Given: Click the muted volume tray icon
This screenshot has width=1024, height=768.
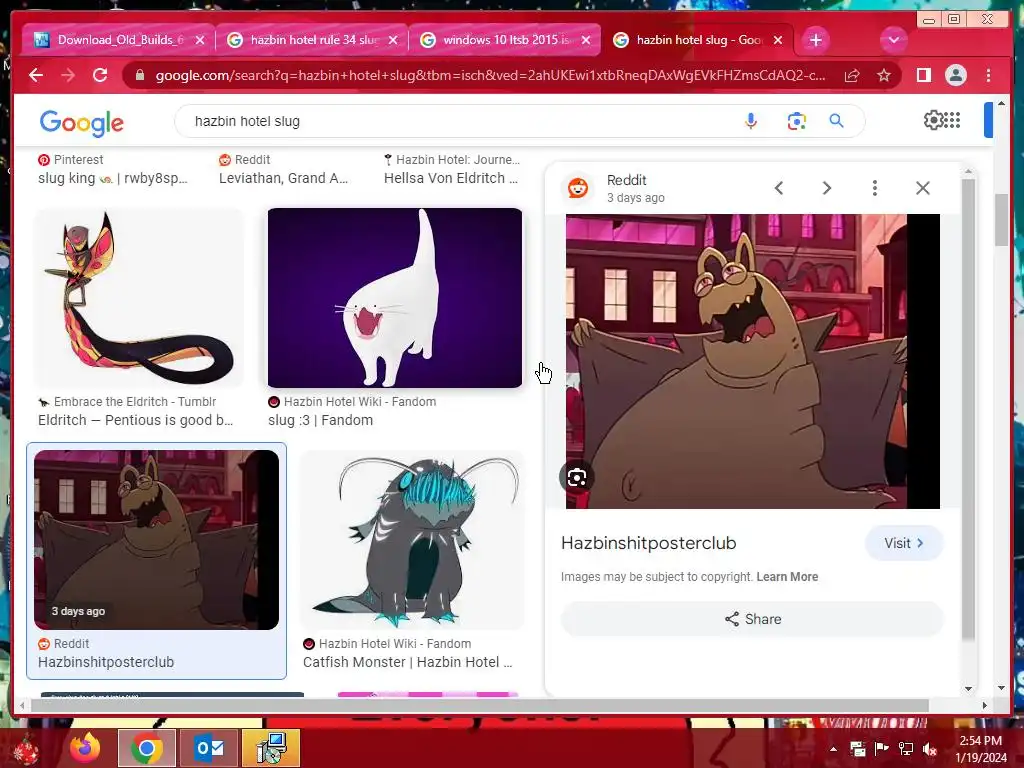Looking at the screenshot, I should pos(930,749).
